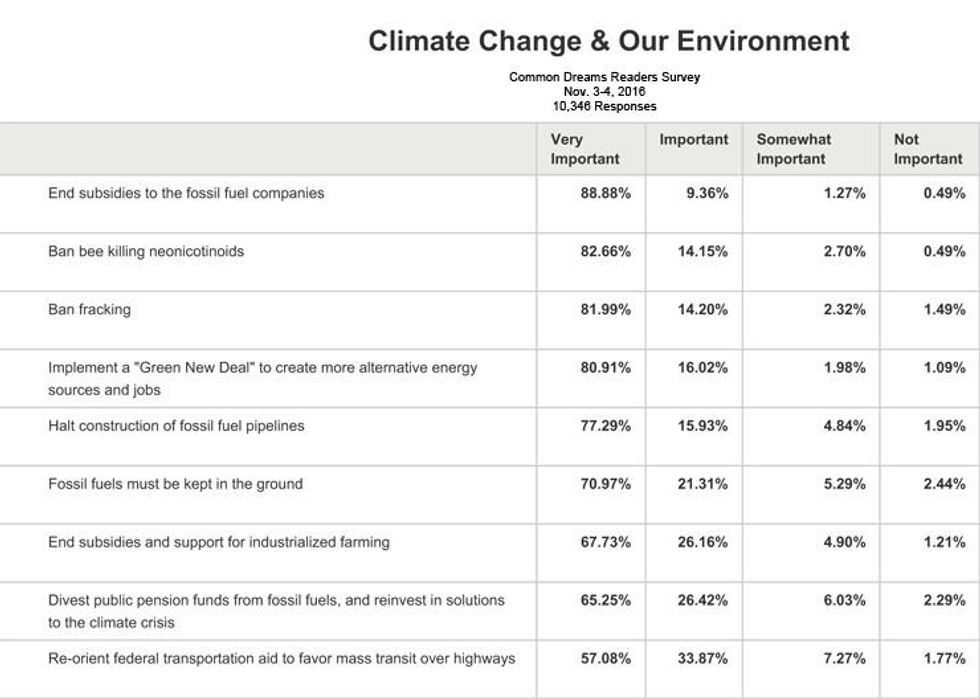
Task: Click the 10,346 Responses text
Action: coord(604,105)
